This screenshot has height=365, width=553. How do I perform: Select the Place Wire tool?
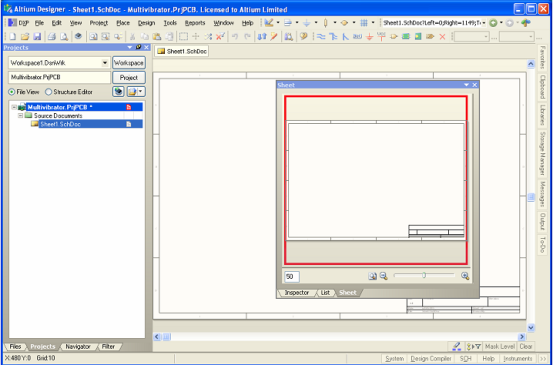(x=321, y=36)
